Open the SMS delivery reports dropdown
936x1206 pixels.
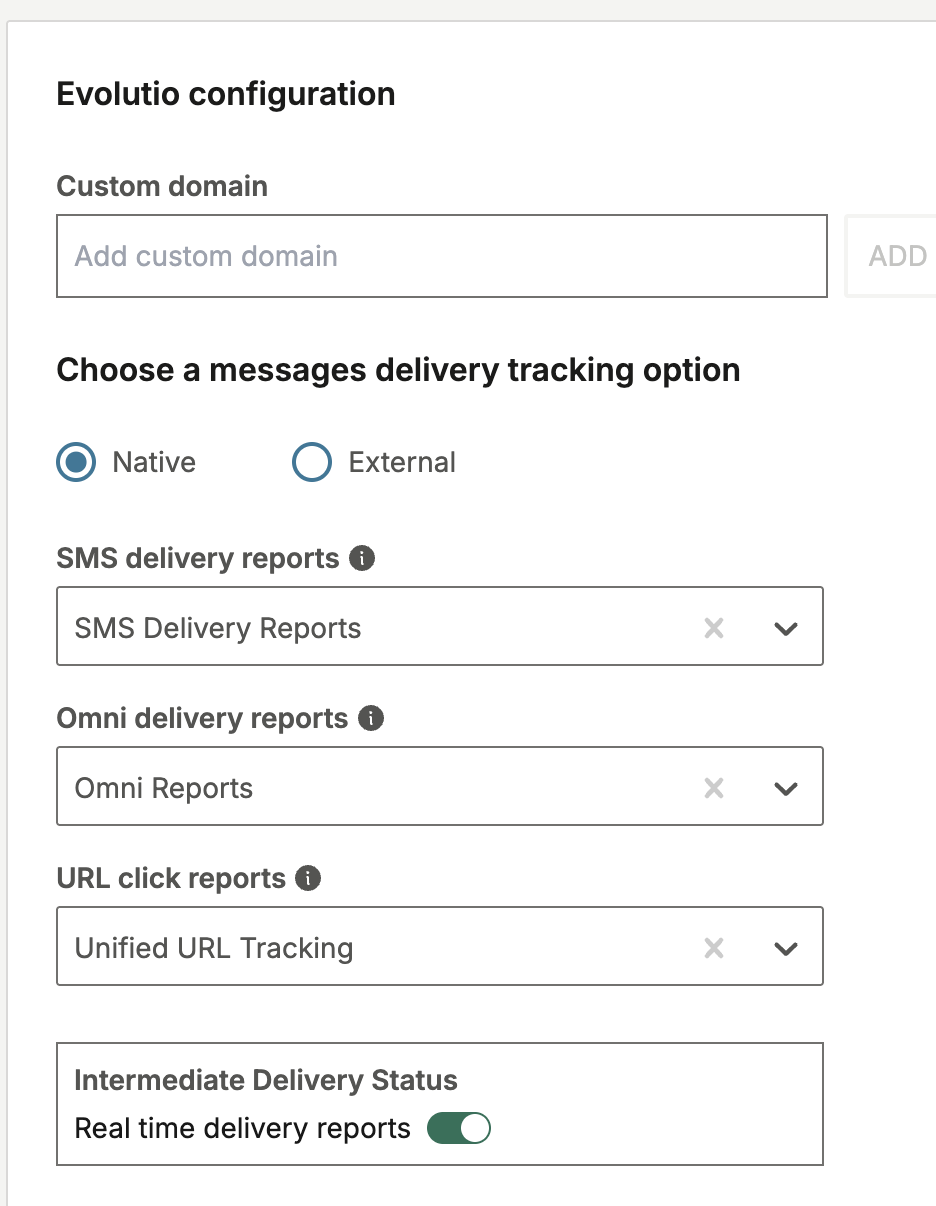pyautogui.click(x=786, y=626)
